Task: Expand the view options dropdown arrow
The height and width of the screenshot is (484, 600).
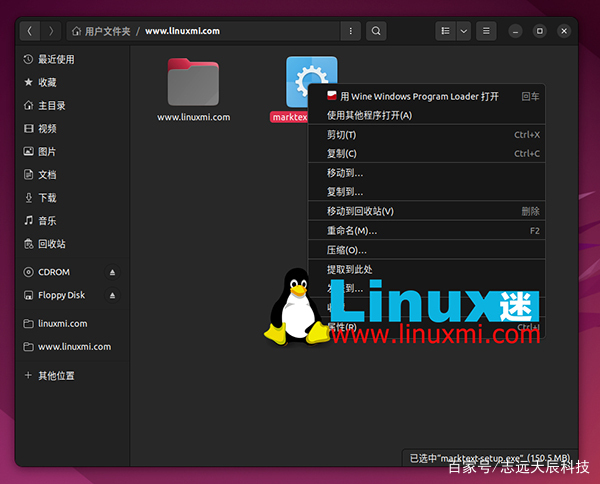Action: pos(463,31)
